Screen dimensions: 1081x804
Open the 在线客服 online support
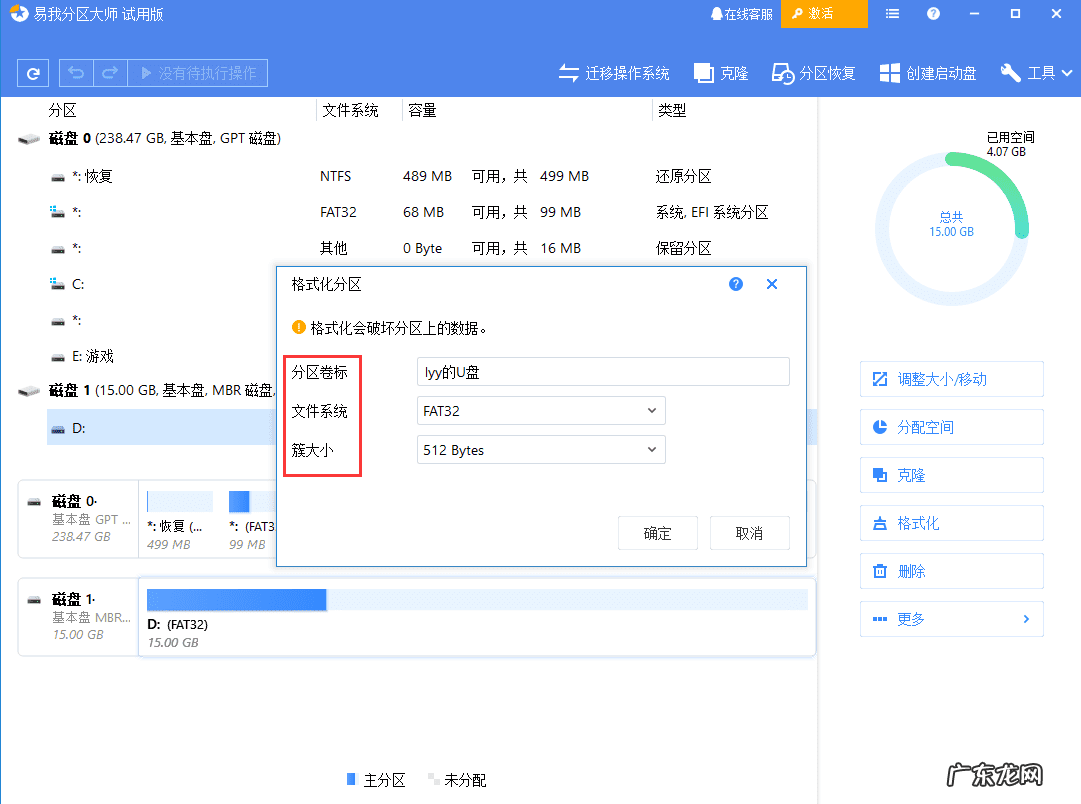click(741, 14)
